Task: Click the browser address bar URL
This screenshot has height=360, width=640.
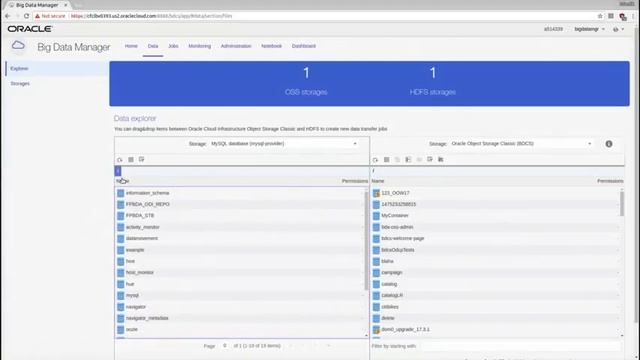Action: point(151,16)
